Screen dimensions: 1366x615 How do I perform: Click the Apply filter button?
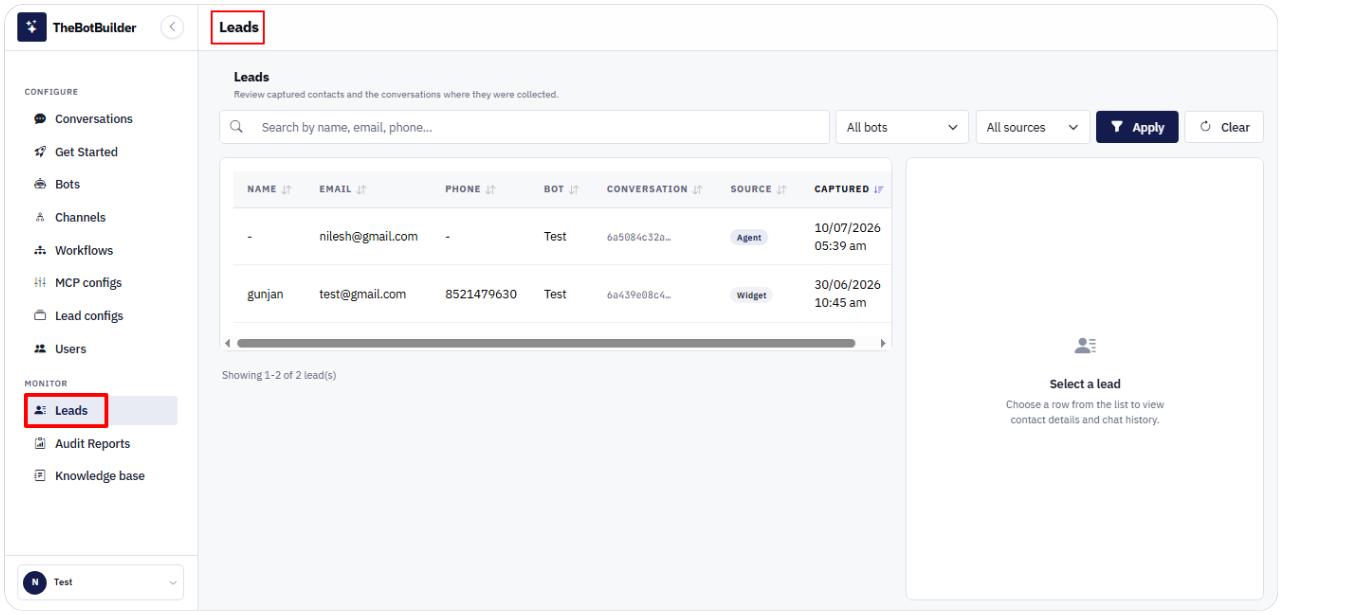[x=1137, y=127]
